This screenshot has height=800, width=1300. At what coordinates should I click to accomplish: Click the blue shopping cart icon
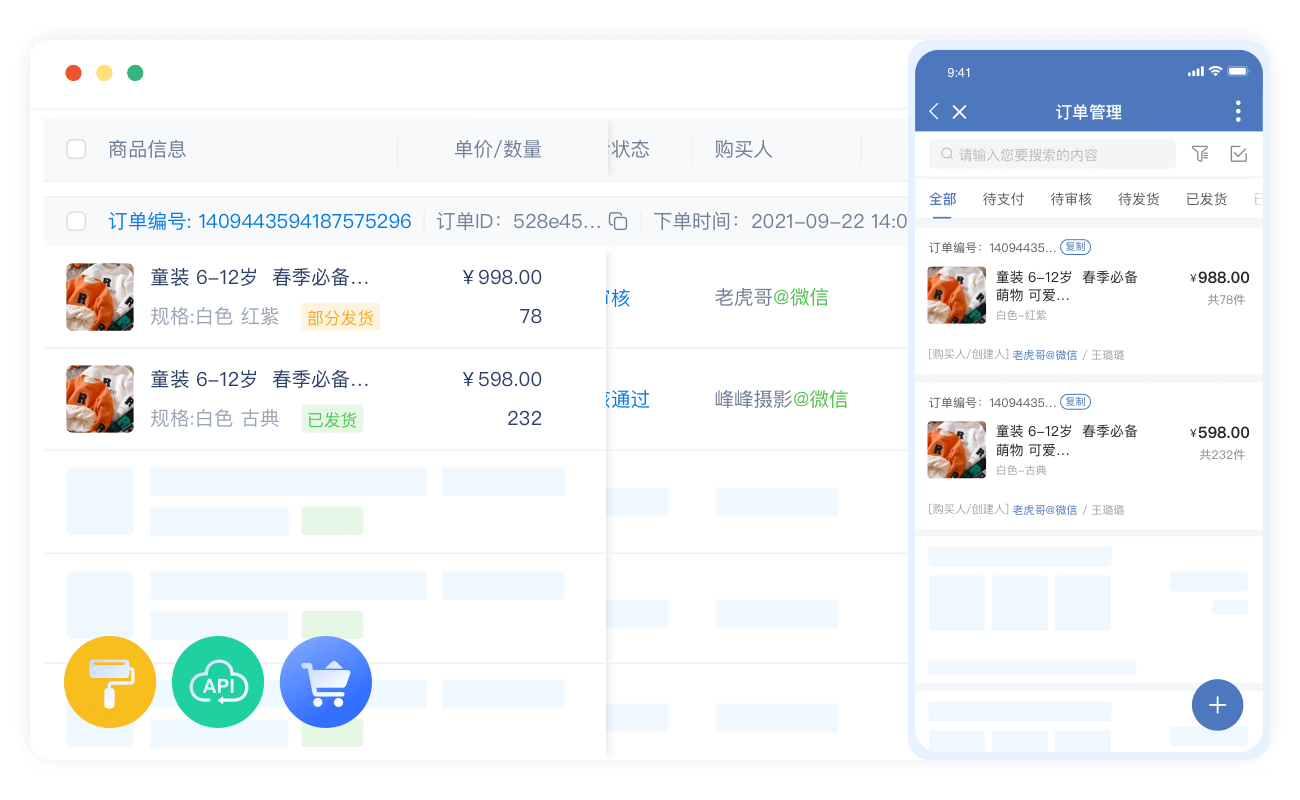click(x=326, y=682)
